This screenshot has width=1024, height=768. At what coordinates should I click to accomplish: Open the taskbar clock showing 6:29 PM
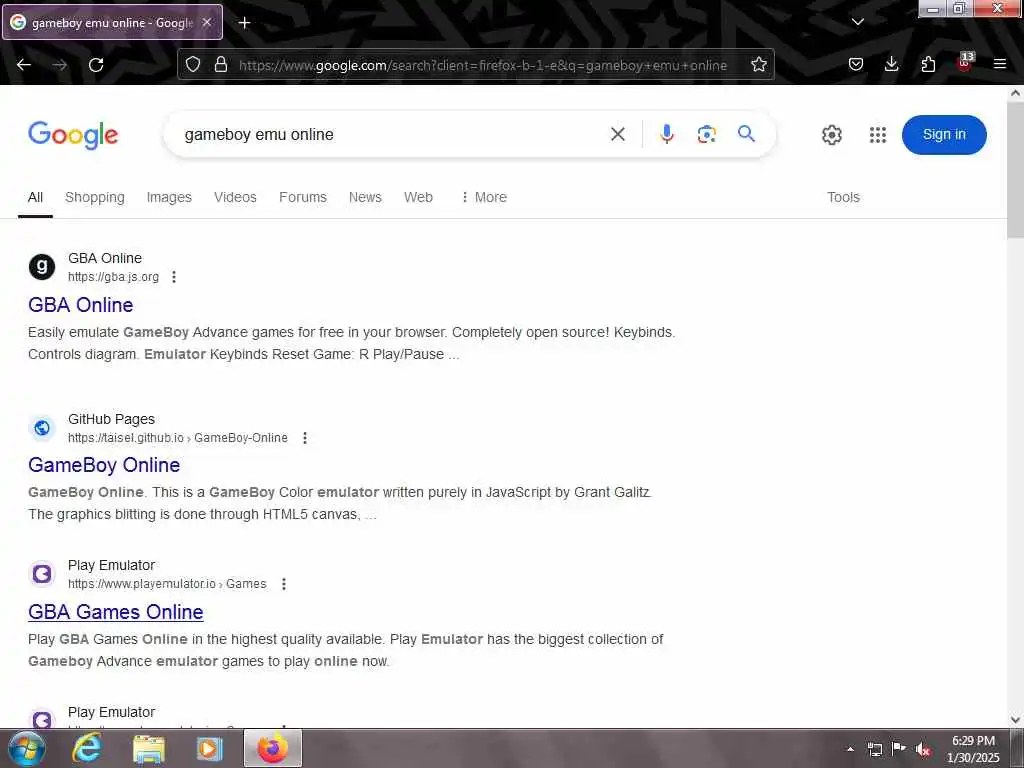pyautogui.click(x=973, y=749)
